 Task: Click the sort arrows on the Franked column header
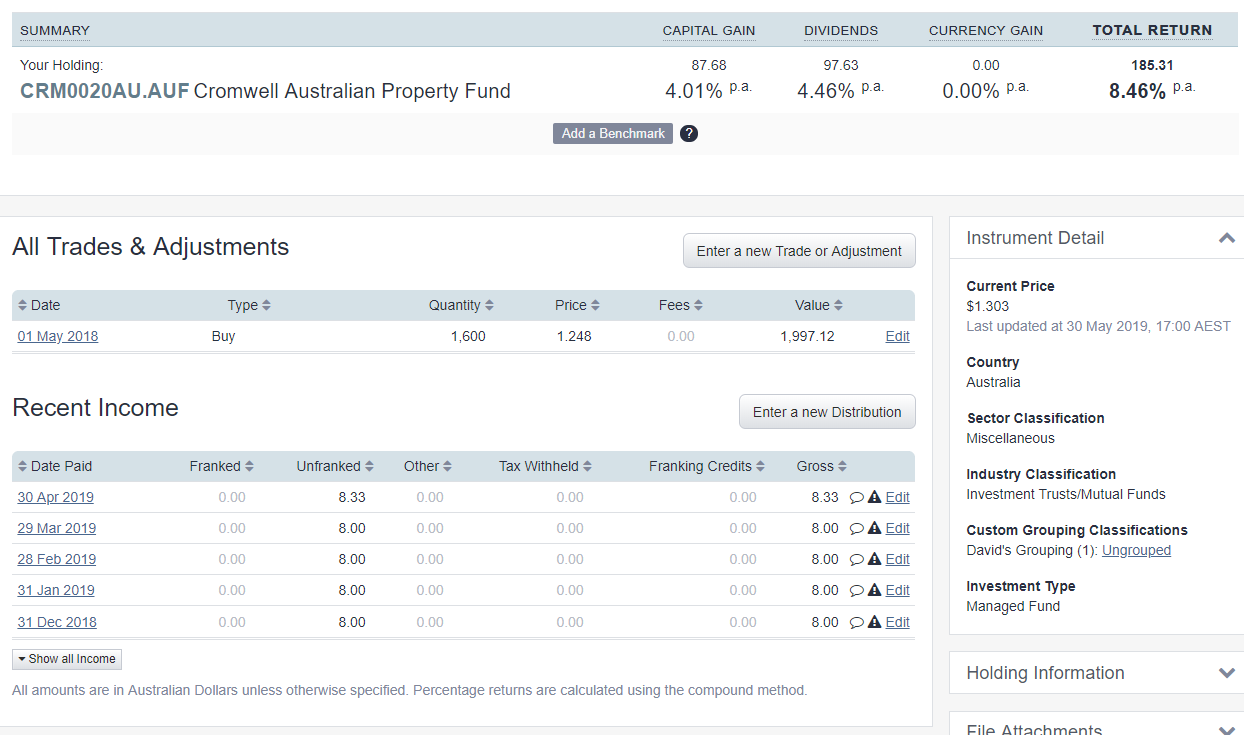click(249, 466)
